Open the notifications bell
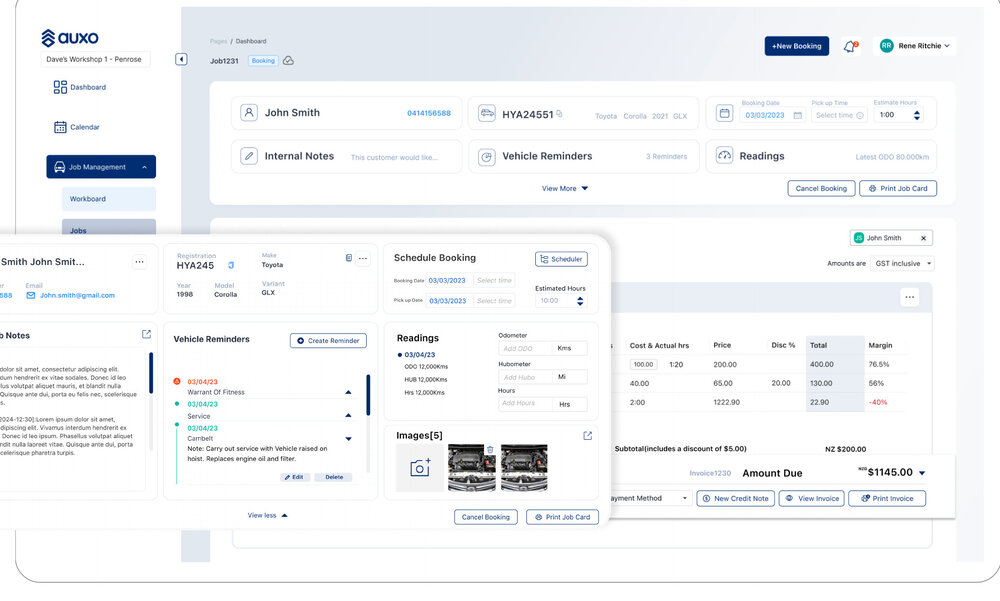The image size is (1000, 601). tap(850, 47)
